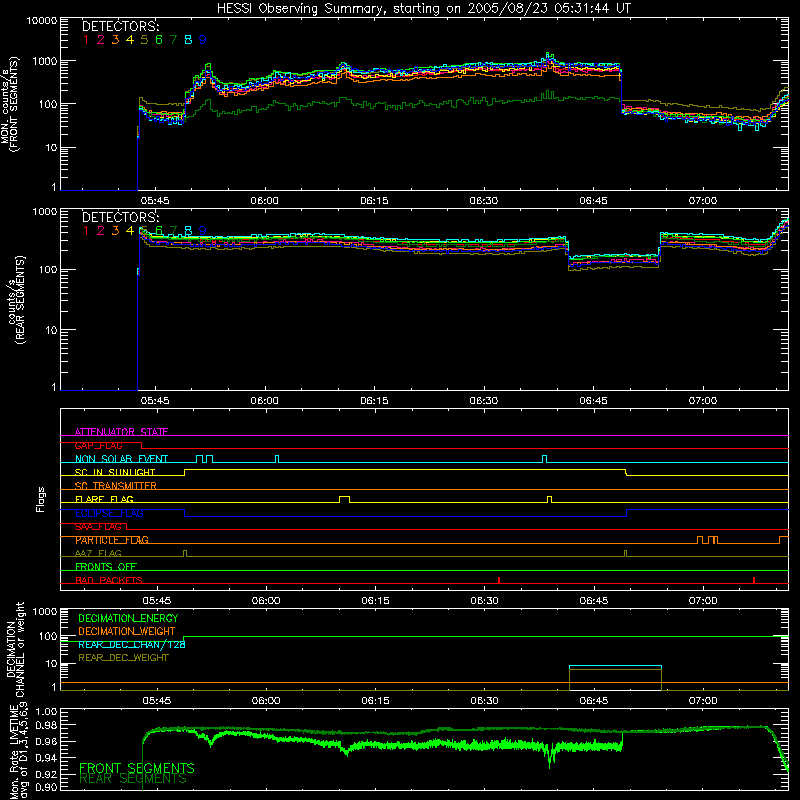The image size is (800, 800).
Task: Click the DECIMATION_WEIGHT legend entry
Action: pos(127,631)
